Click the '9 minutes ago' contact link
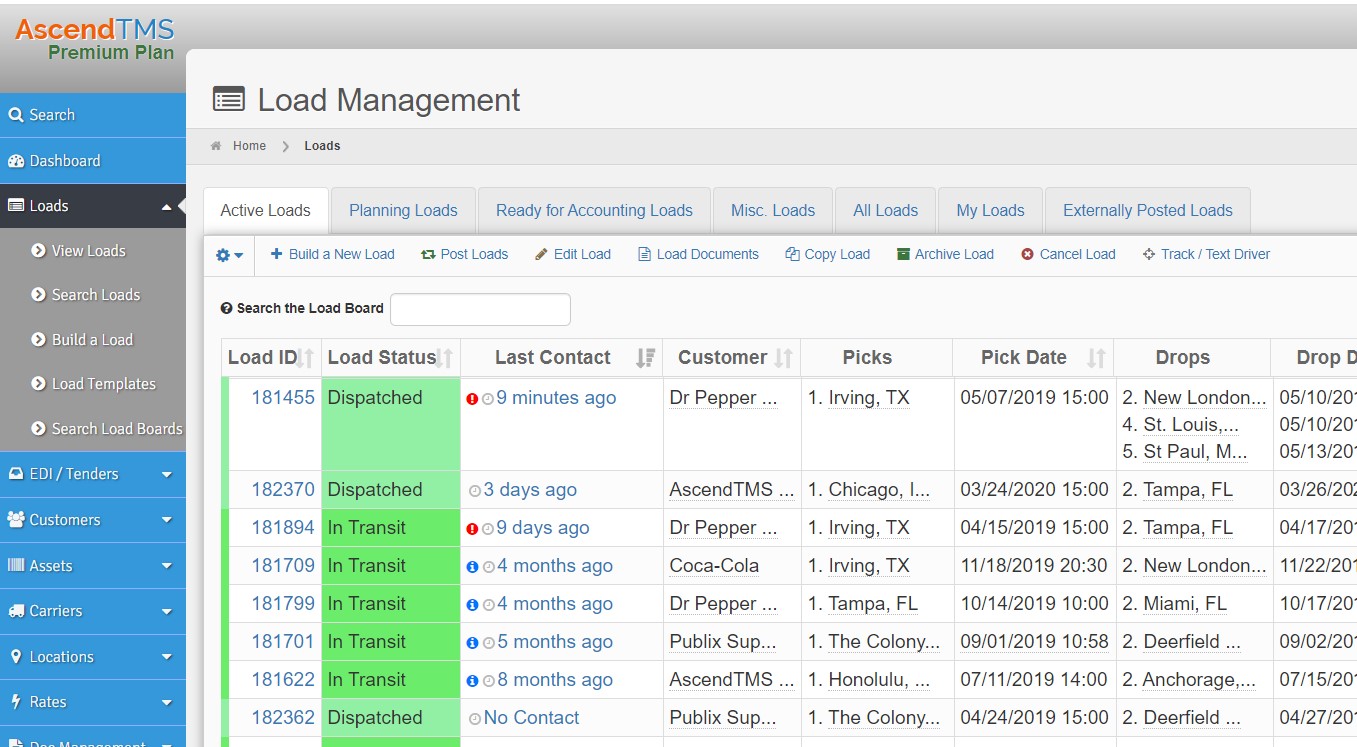This screenshot has width=1357, height=747. [556, 398]
